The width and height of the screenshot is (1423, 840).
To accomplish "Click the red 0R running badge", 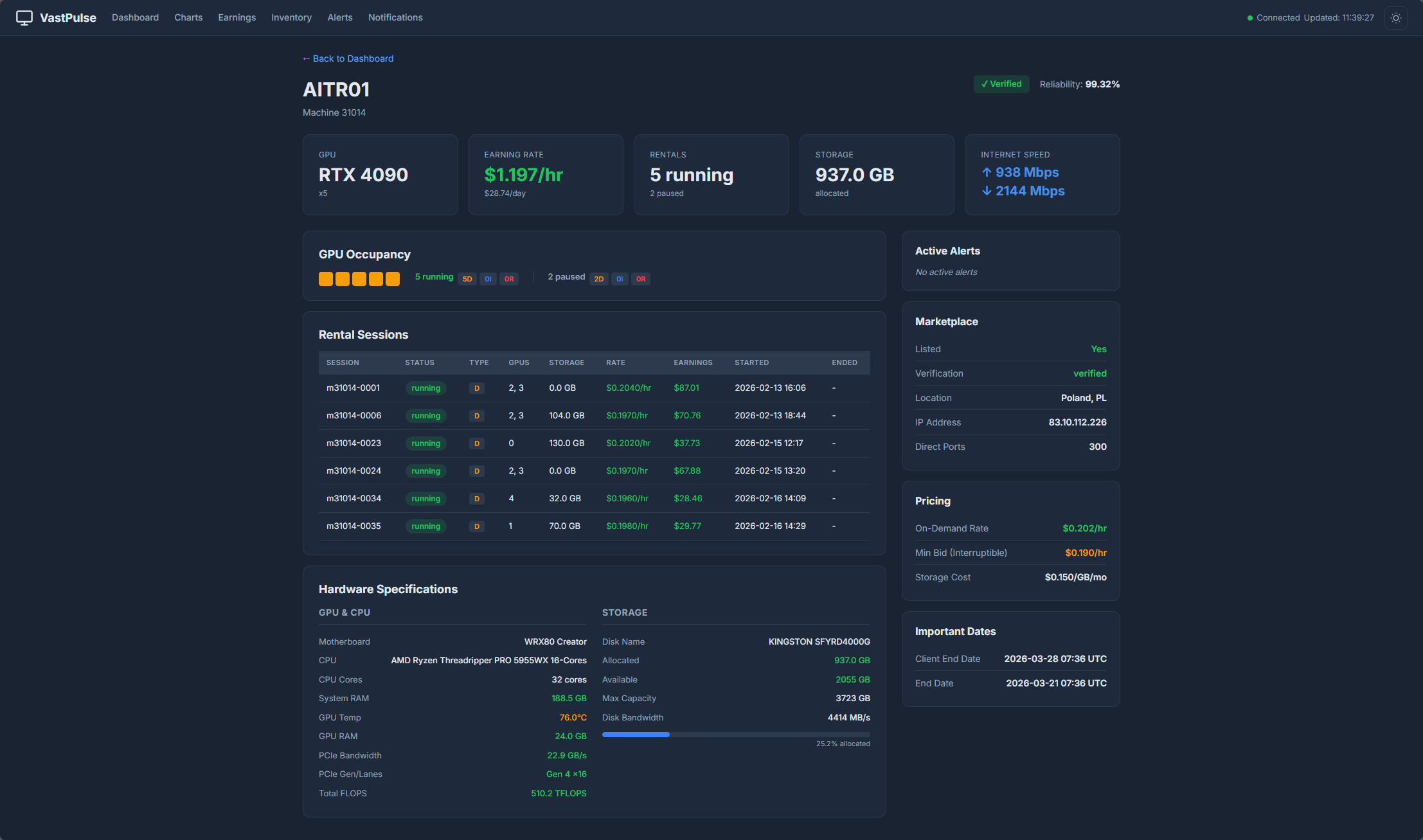I will [509, 279].
